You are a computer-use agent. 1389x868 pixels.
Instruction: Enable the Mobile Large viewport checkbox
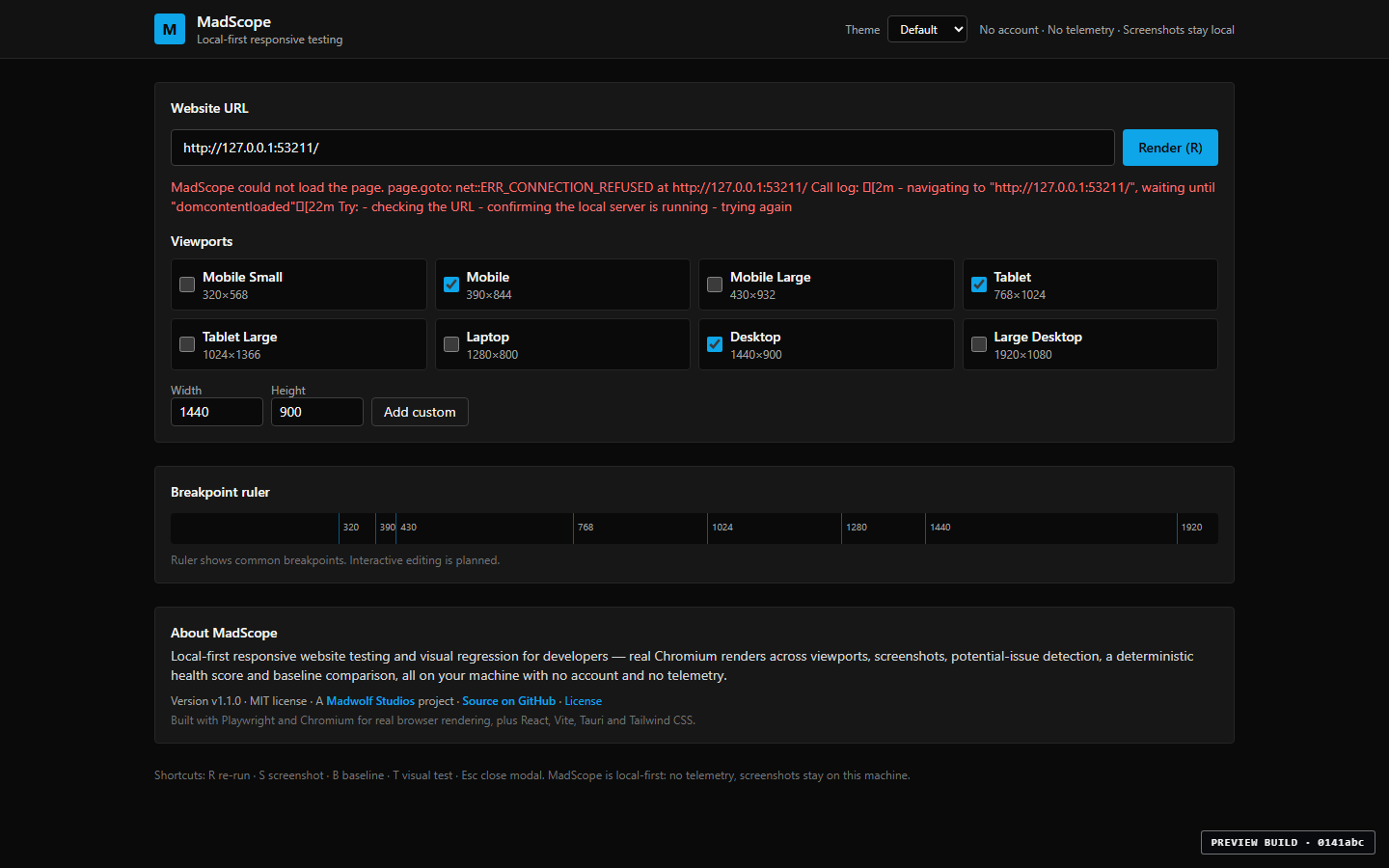tap(715, 285)
